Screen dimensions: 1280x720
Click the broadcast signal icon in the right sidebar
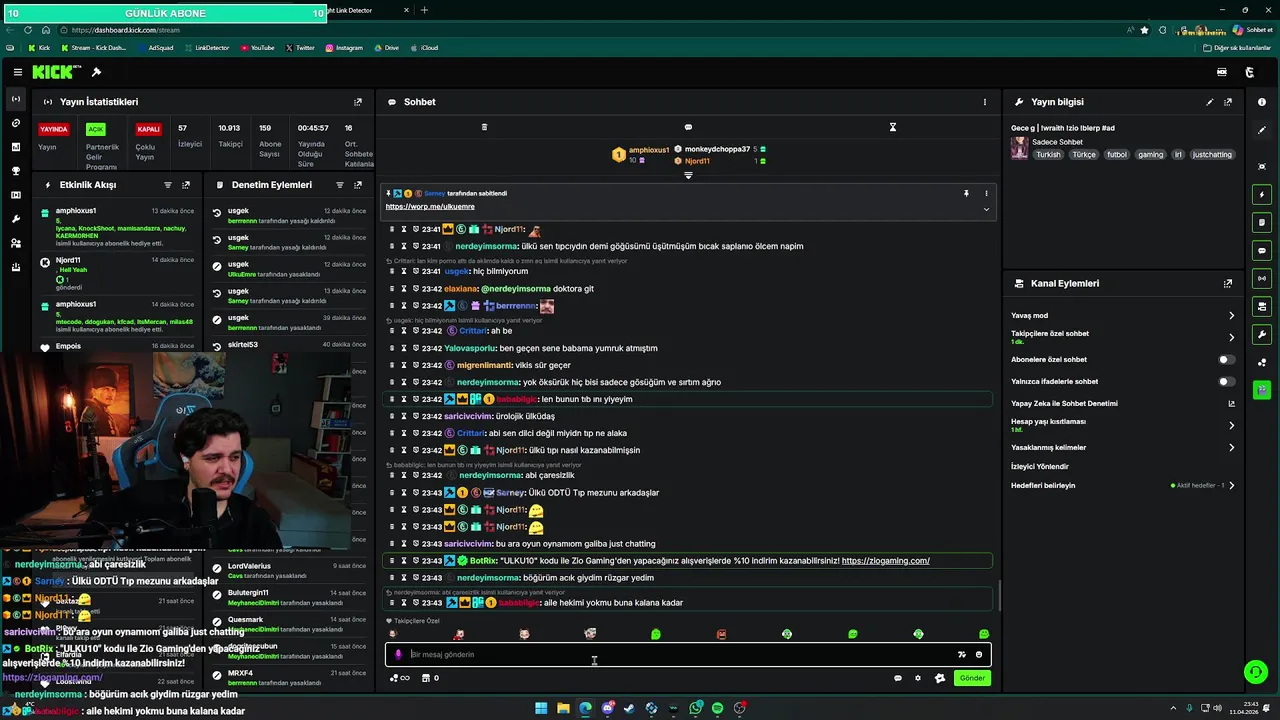1262,278
